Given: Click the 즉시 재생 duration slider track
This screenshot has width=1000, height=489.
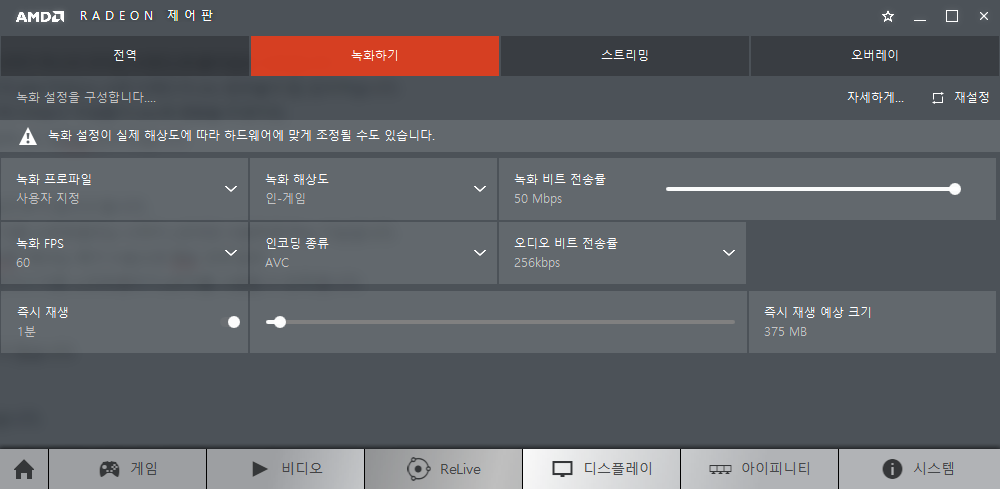Looking at the screenshot, I should 500,322.
